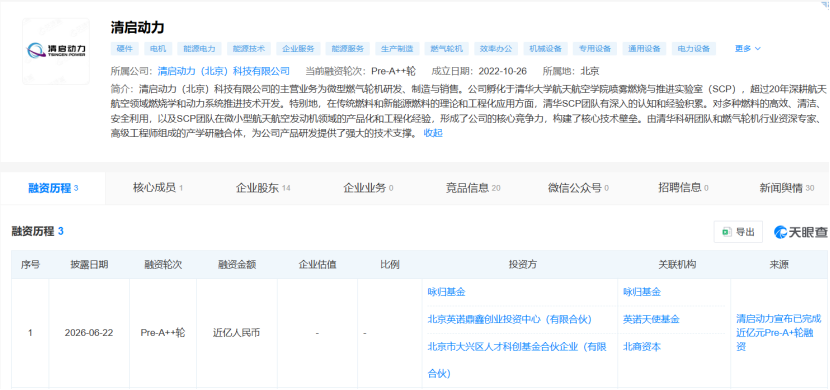Go to the 微信公众号 tab
830x390 pixels.
(578, 187)
